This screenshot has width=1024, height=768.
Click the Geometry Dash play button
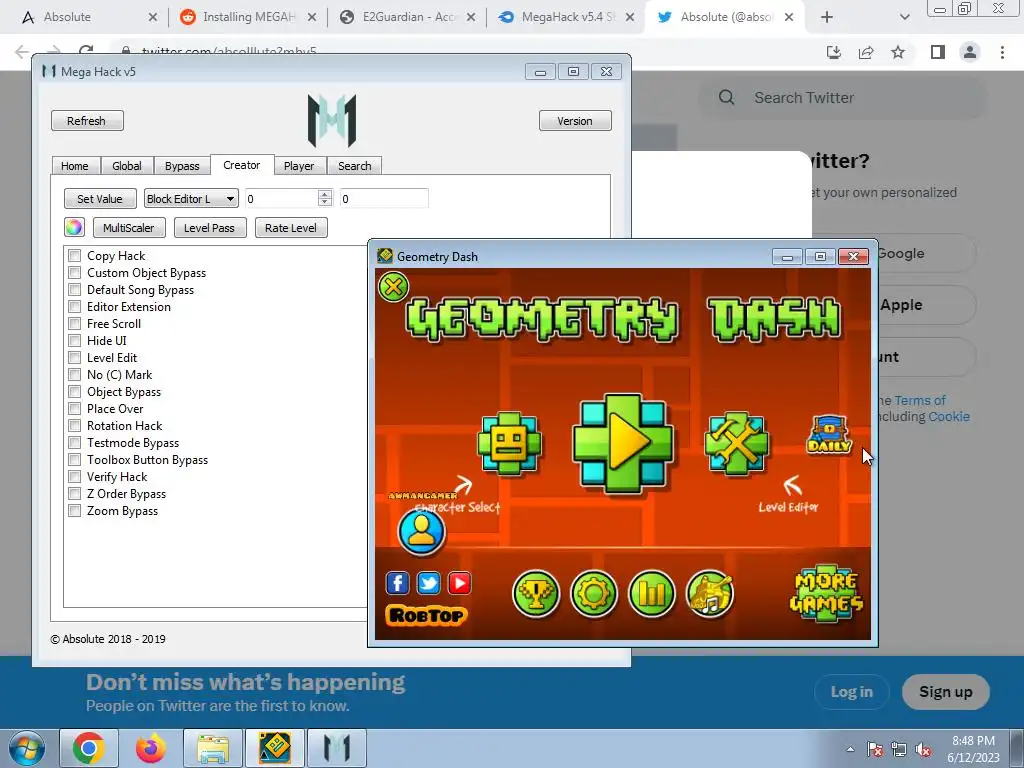click(622, 443)
